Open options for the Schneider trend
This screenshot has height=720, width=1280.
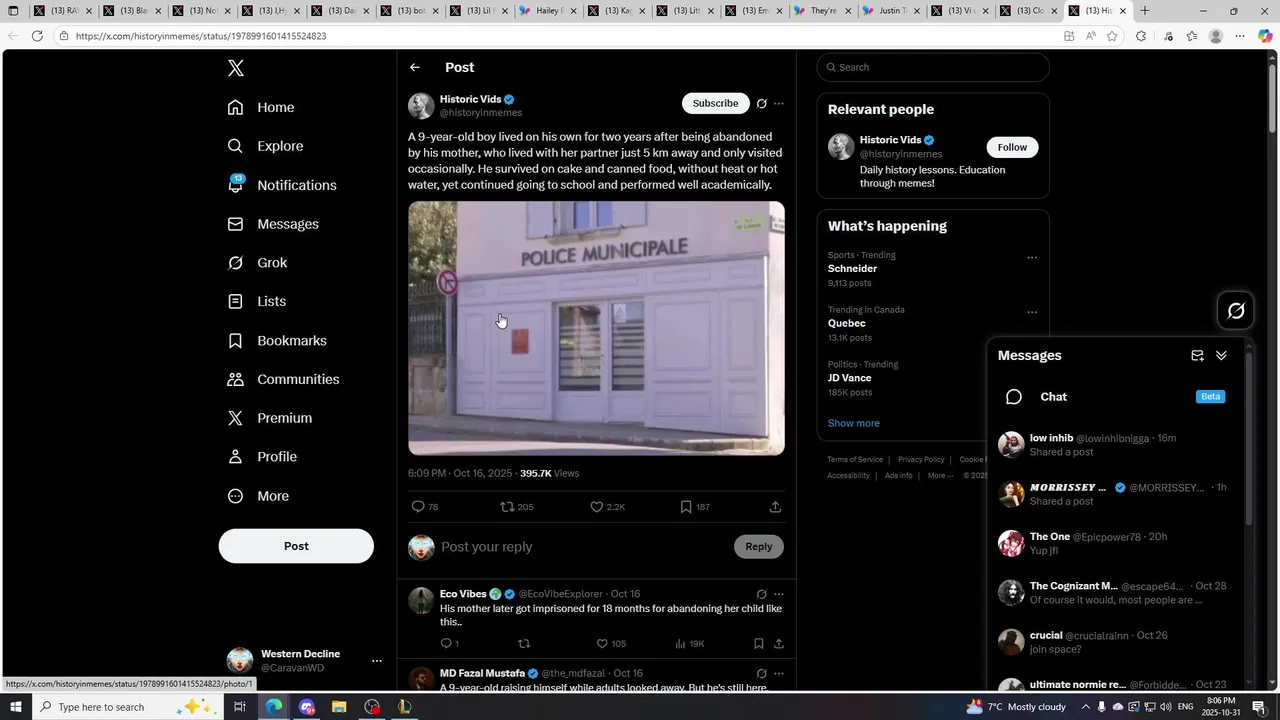point(1032,257)
